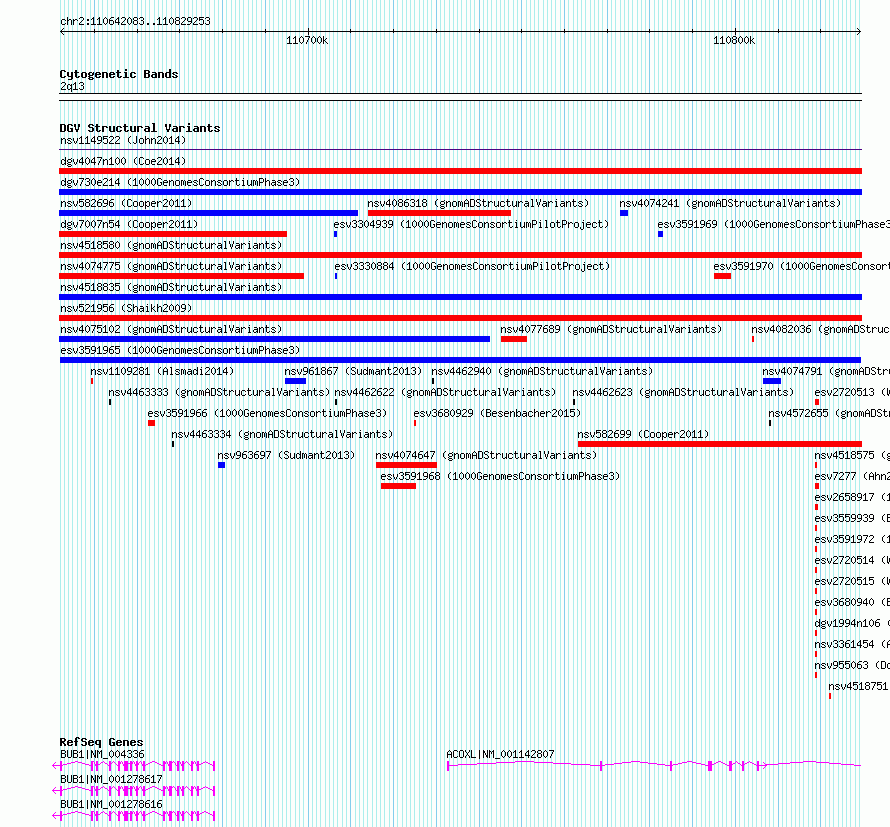Image resolution: width=890 pixels, height=827 pixels.
Task: Click the esv2658917 variant label
Action: [852, 497]
